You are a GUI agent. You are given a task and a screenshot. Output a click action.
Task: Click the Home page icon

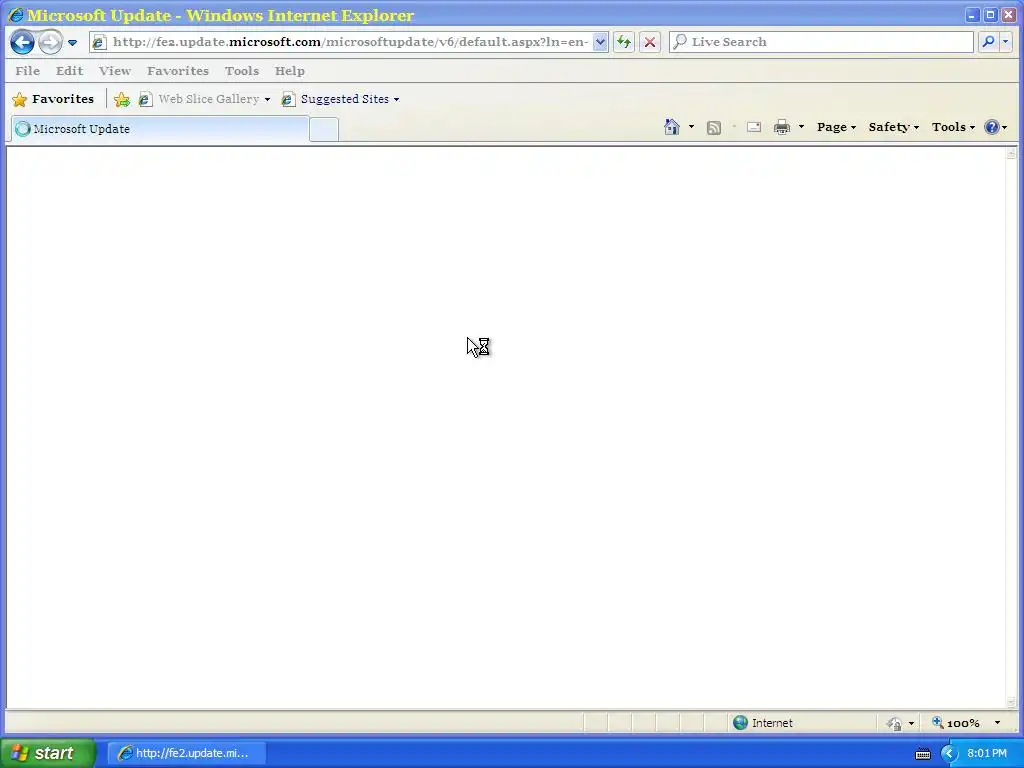coord(671,127)
